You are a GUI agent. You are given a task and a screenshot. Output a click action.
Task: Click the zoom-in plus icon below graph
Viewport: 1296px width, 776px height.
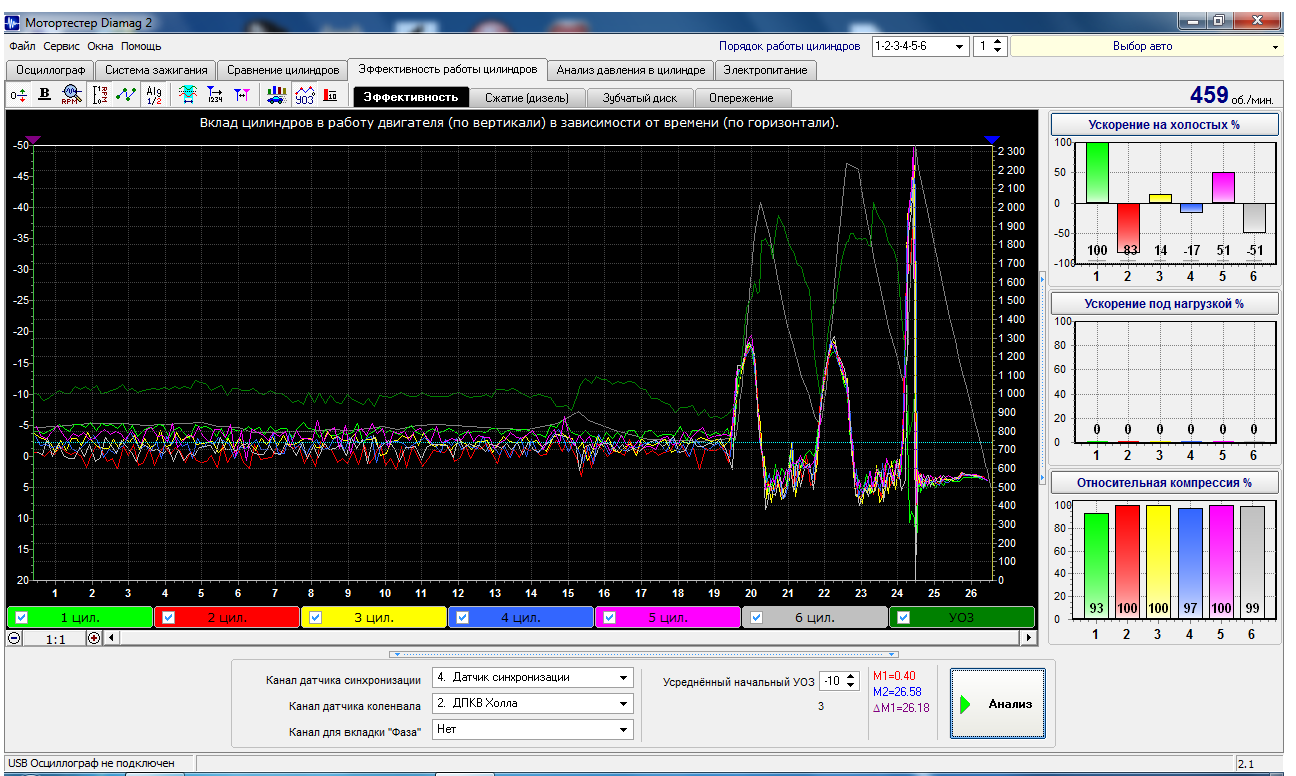point(94,638)
